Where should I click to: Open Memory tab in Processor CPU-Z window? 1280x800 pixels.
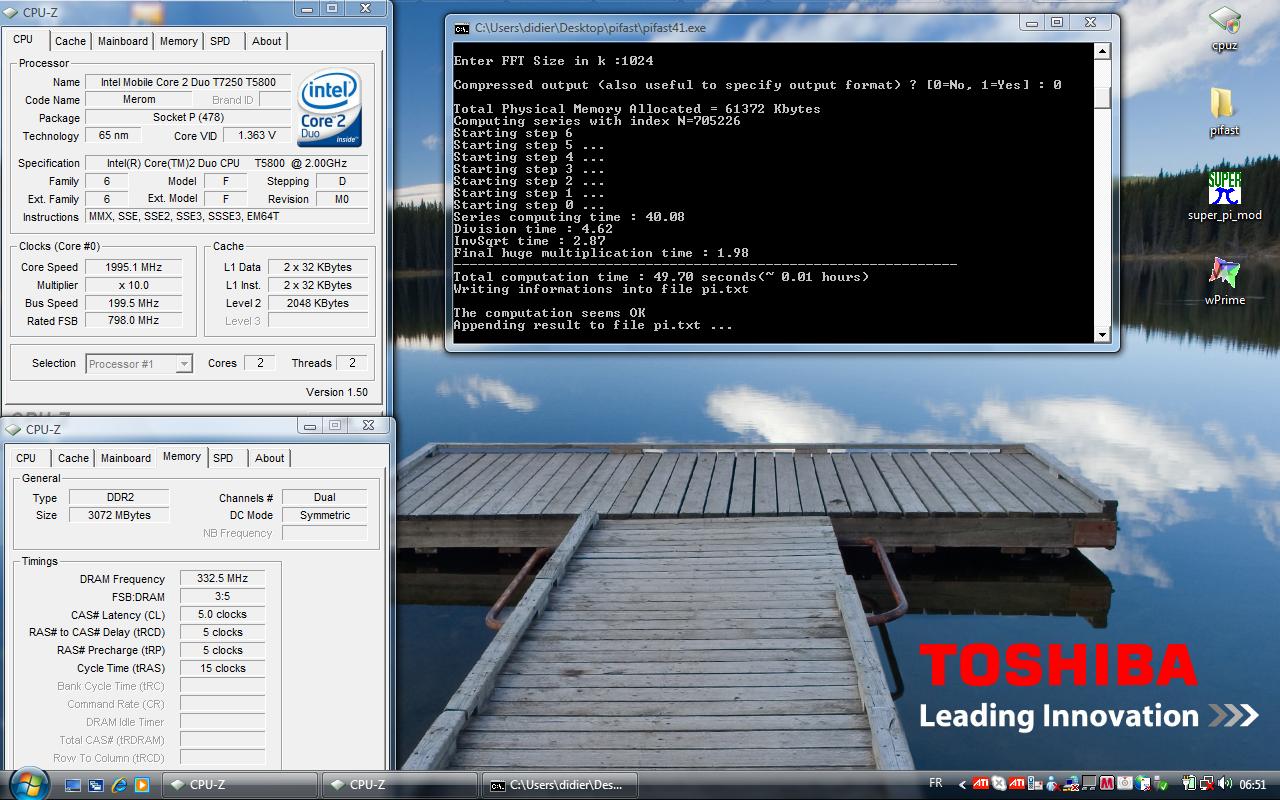[178, 41]
